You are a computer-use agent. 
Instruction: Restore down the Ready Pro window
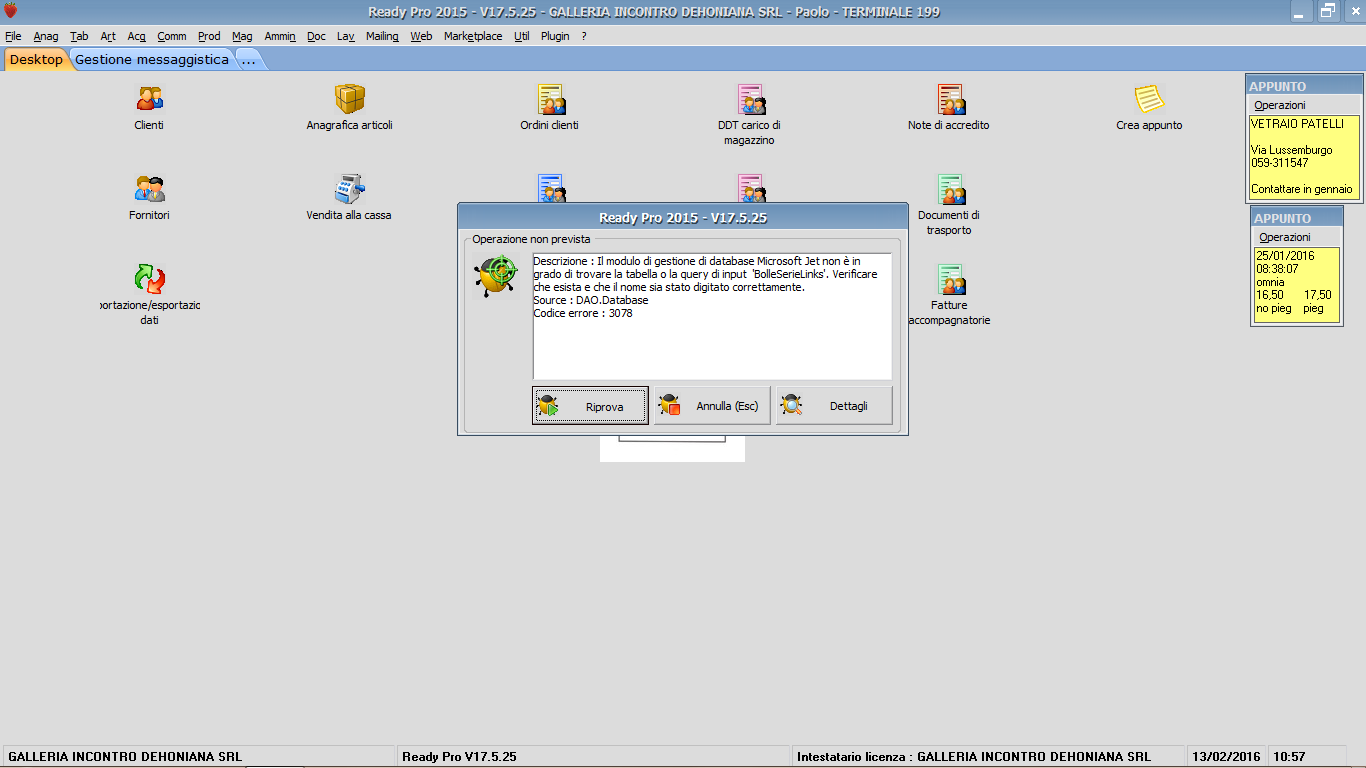(1328, 11)
